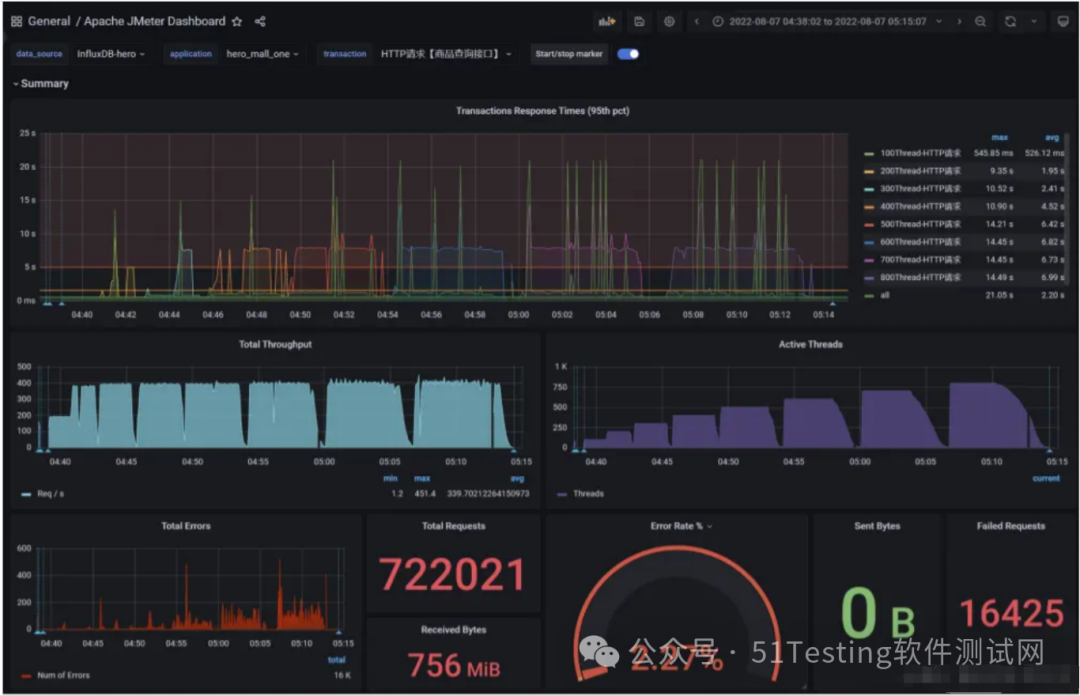
Task: Open the refresh interval dropdown arrow
Action: click(1034, 21)
